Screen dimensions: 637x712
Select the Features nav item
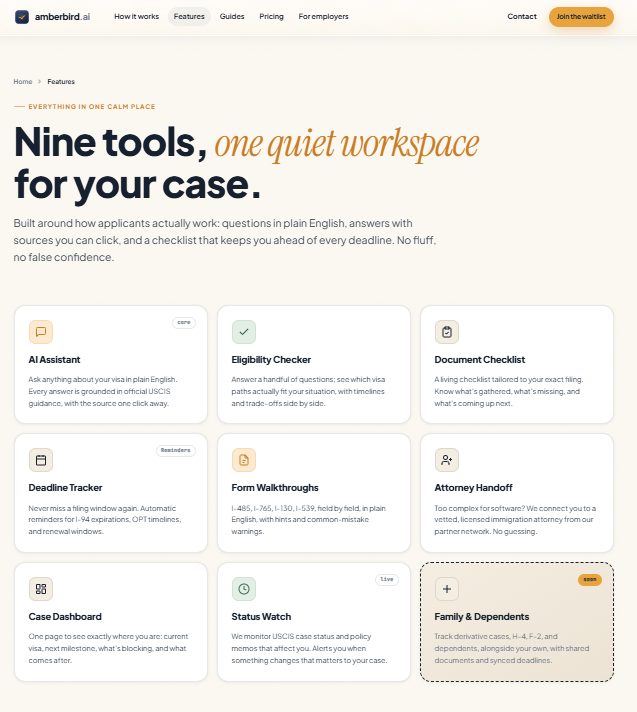pyautogui.click(x=189, y=17)
